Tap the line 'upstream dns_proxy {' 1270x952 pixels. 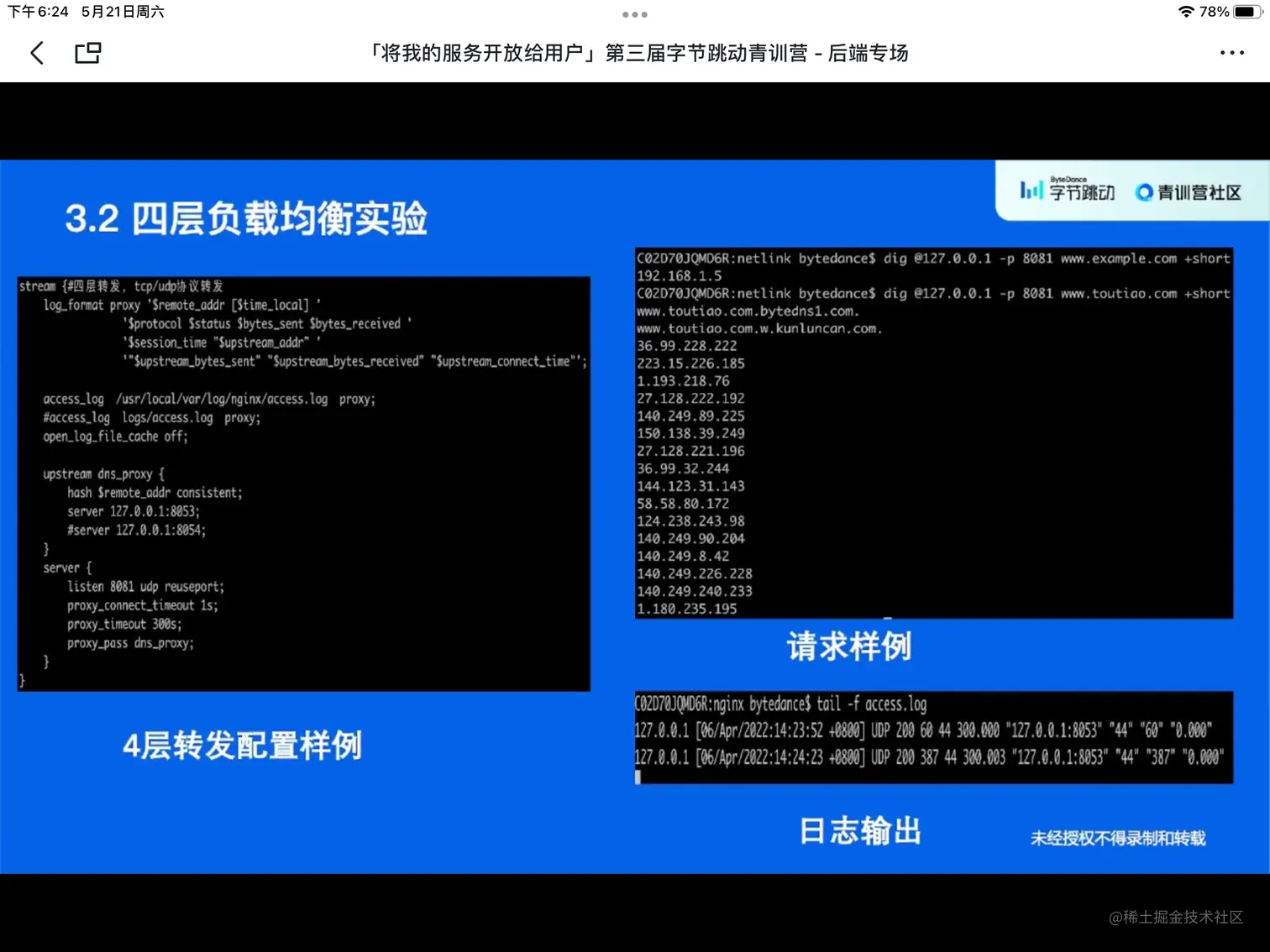(104, 474)
